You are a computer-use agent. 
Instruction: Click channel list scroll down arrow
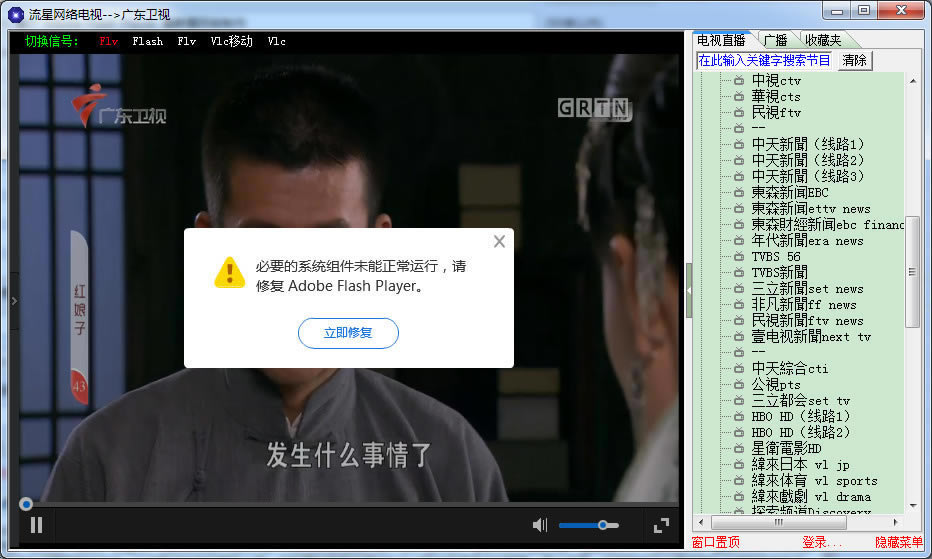click(913, 506)
